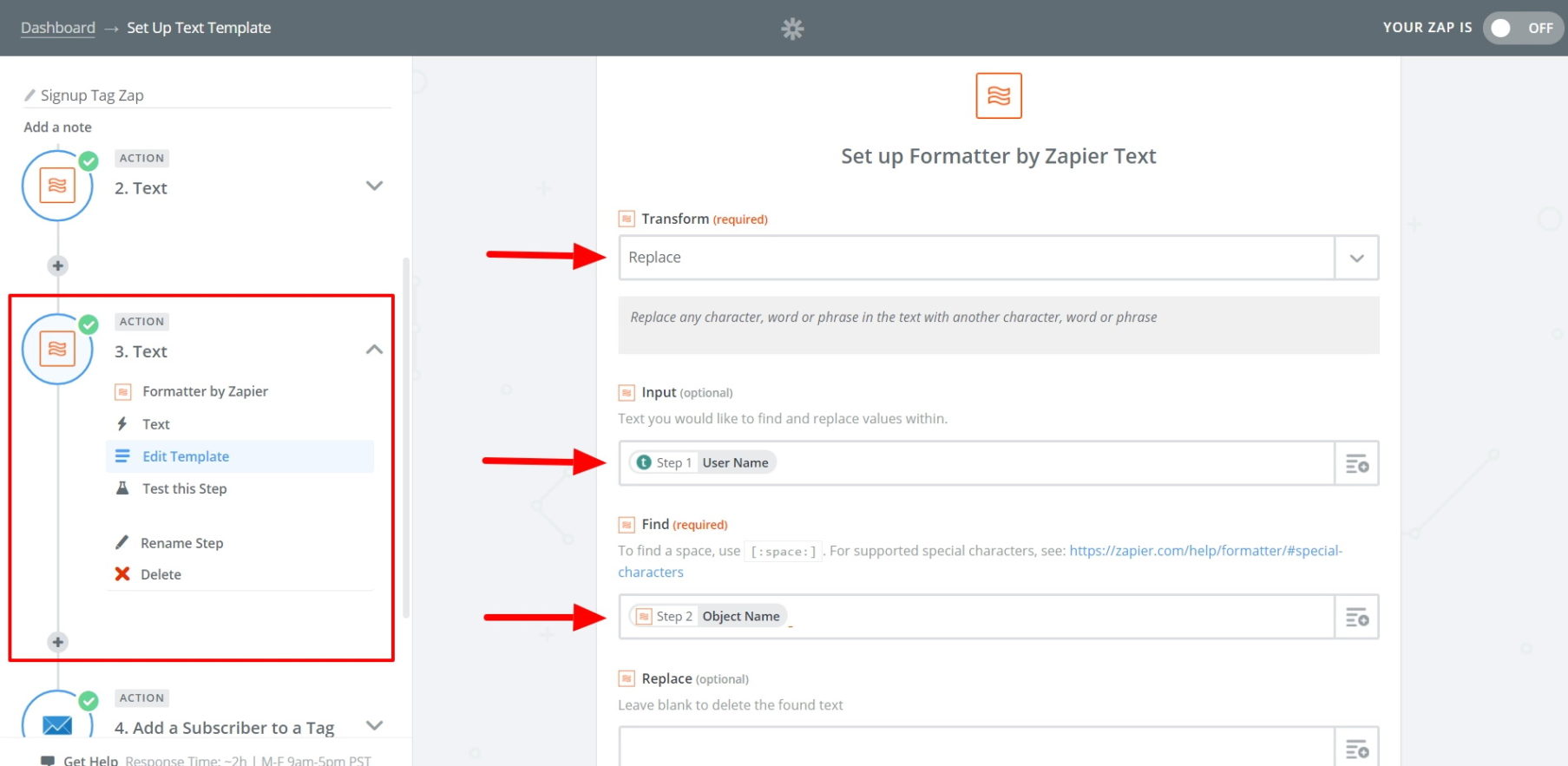
Task: Open Formatter by Zapier menu item
Action: tap(205, 391)
